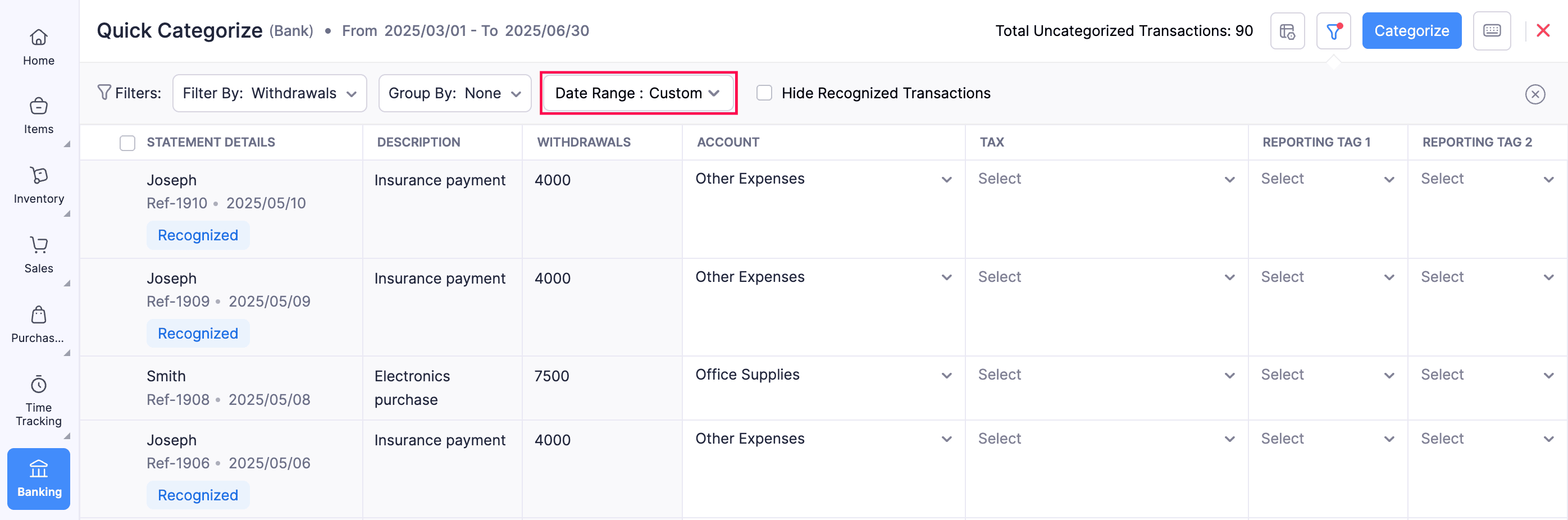Screen dimensions: 1568x520
Task: Click the filter icon with red dot
Action: [x=1333, y=30]
